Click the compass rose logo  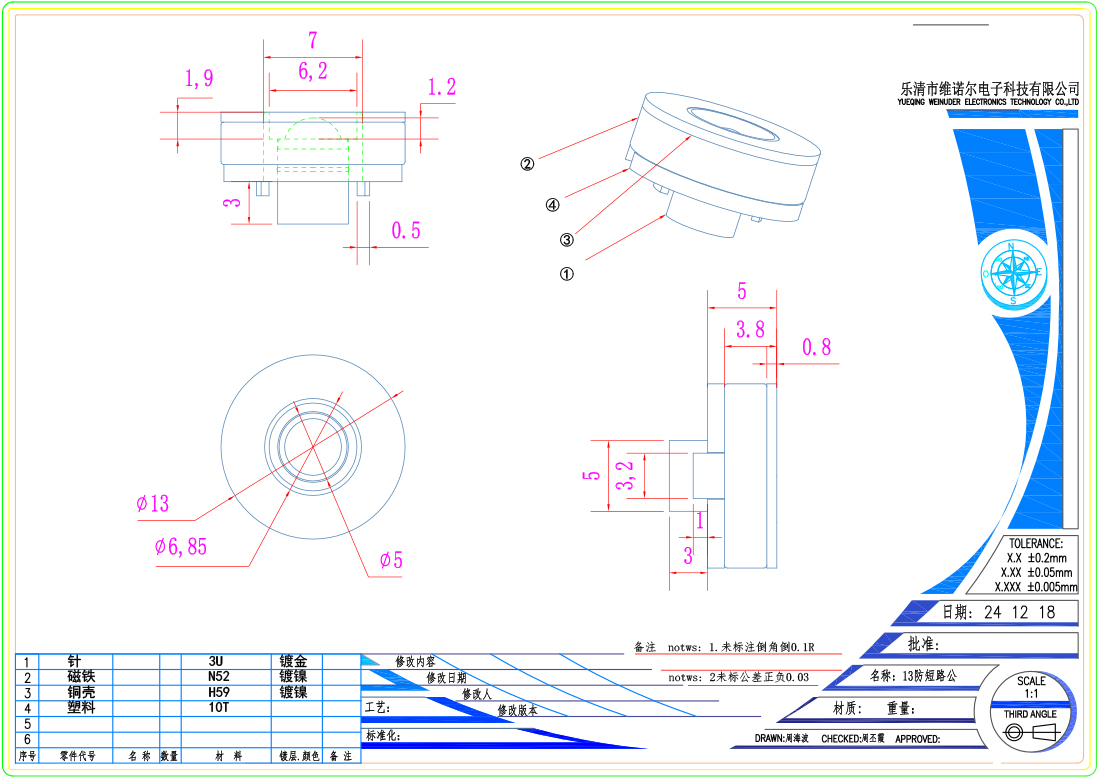[1014, 271]
